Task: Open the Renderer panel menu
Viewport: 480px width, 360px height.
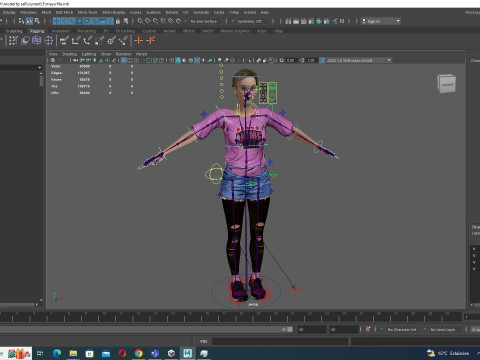Action: (x=123, y=54)
